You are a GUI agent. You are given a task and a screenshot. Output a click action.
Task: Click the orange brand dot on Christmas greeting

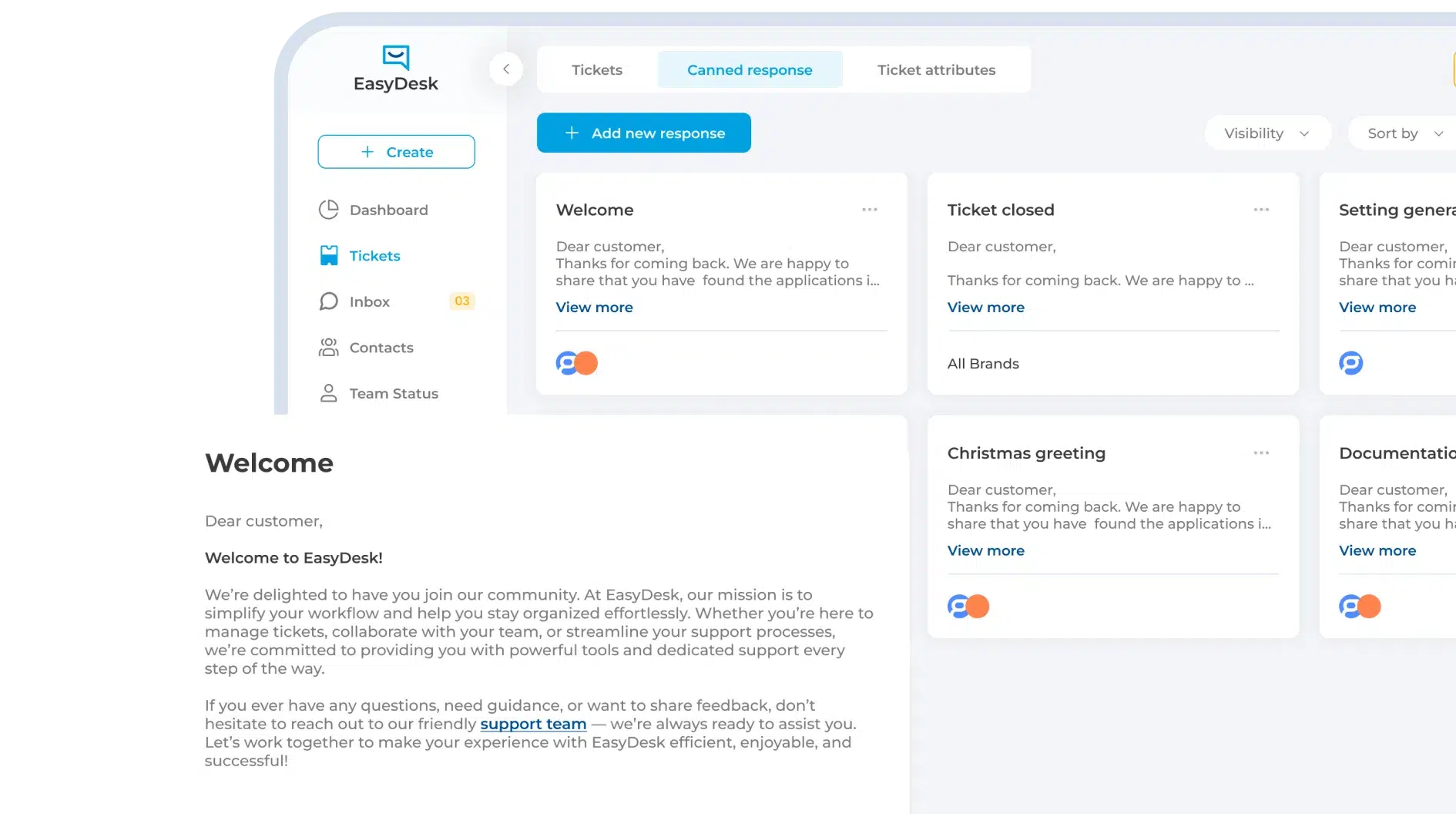(x=978, y=606)
